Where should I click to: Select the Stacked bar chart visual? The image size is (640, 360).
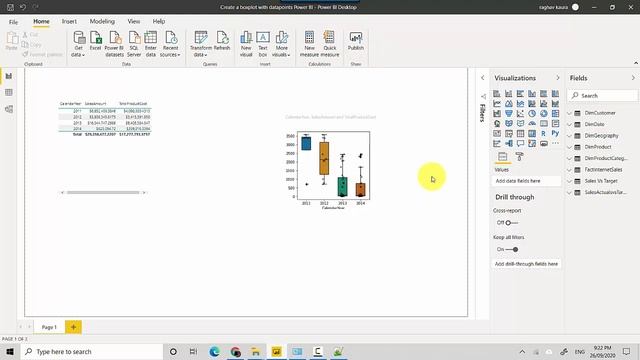[x=497, y=94]
